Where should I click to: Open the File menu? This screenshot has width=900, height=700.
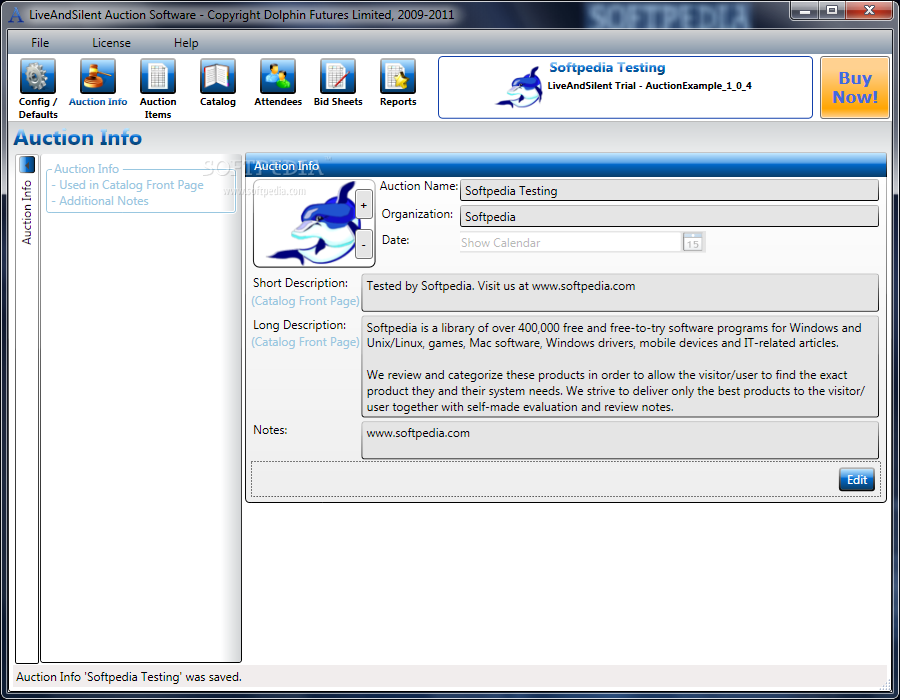pyautogui.click(x=40, y=43)
